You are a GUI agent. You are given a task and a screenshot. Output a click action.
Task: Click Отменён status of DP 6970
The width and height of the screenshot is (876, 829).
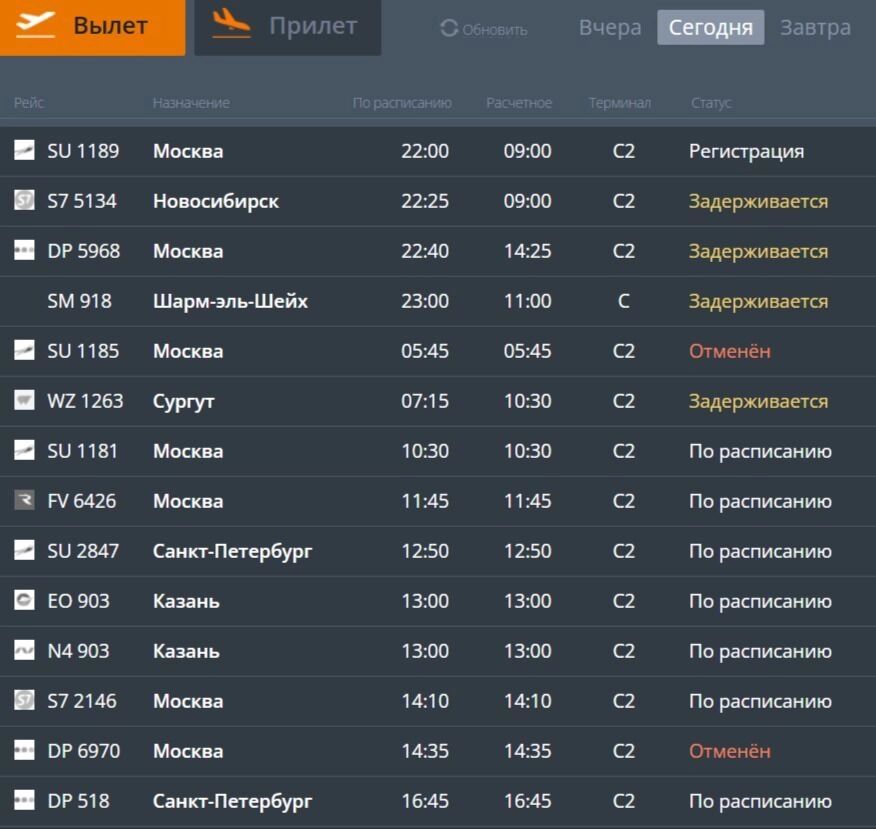(730, 751)
